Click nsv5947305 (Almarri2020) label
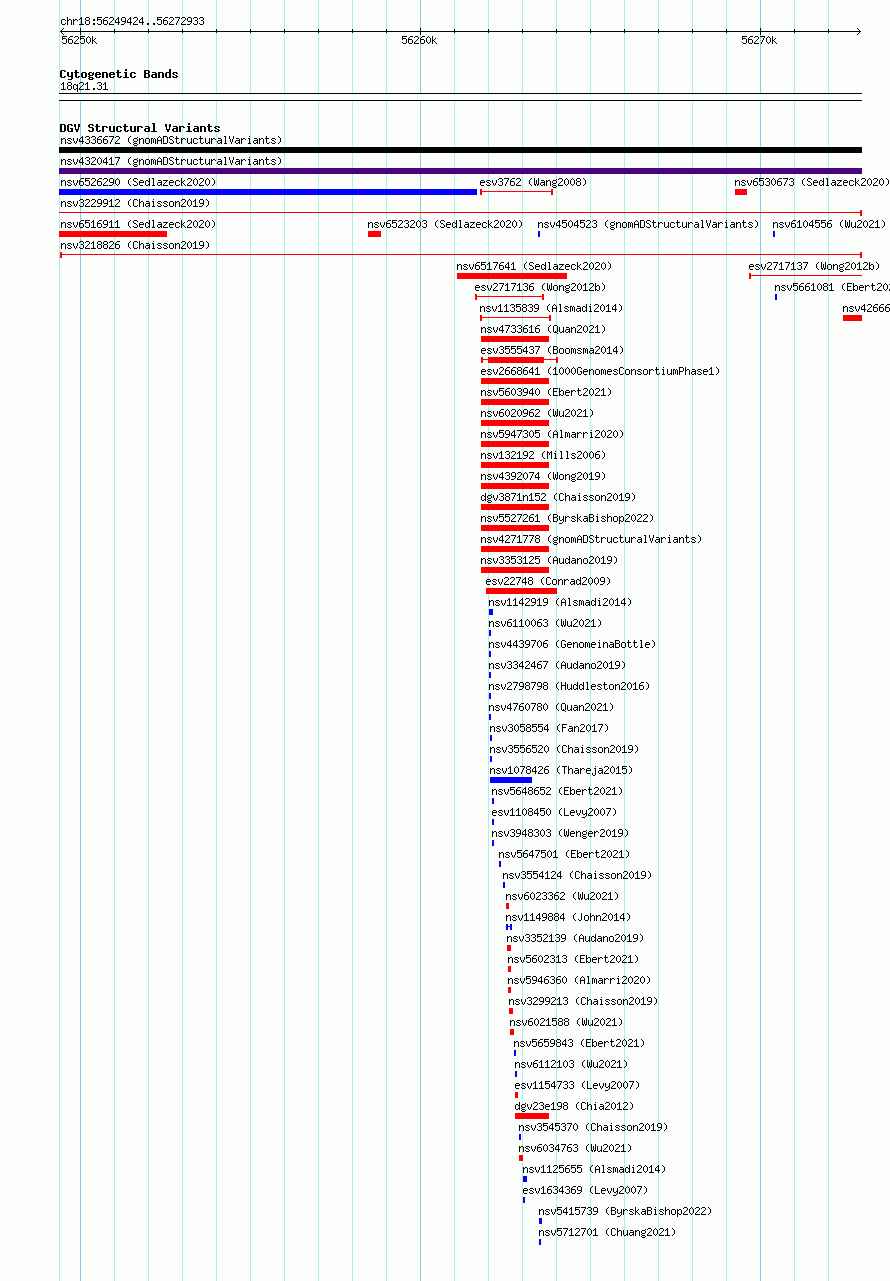 pos(552,434)
